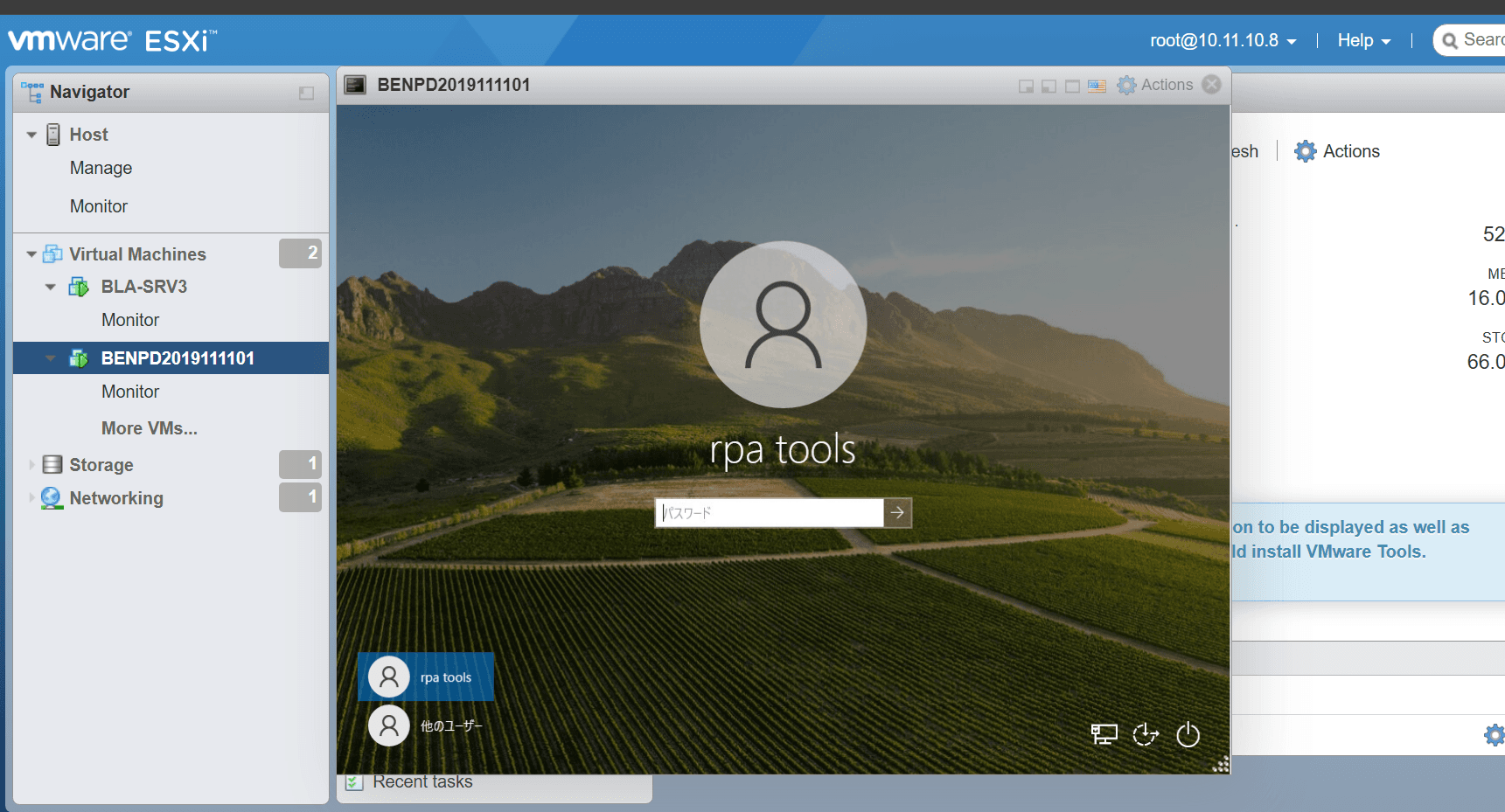Viewport: 1505px width, 812px height.
Task: Open the Help dropdown menu
Action: coord(1362,41)
